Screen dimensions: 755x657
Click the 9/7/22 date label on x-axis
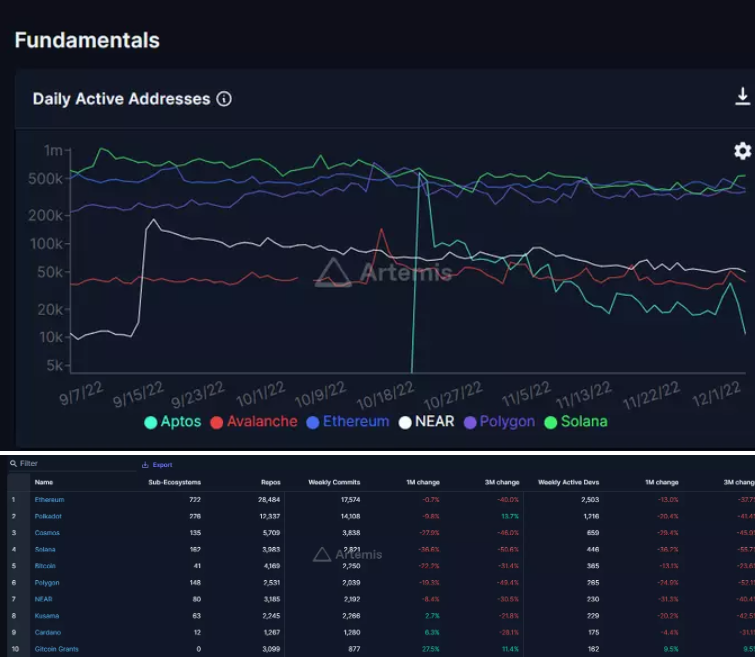coord(81,393)
